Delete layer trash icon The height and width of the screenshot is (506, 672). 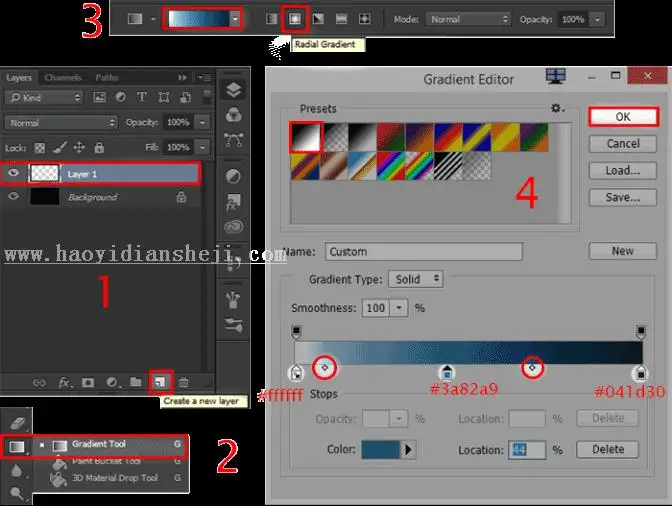(x=183, y=382)
